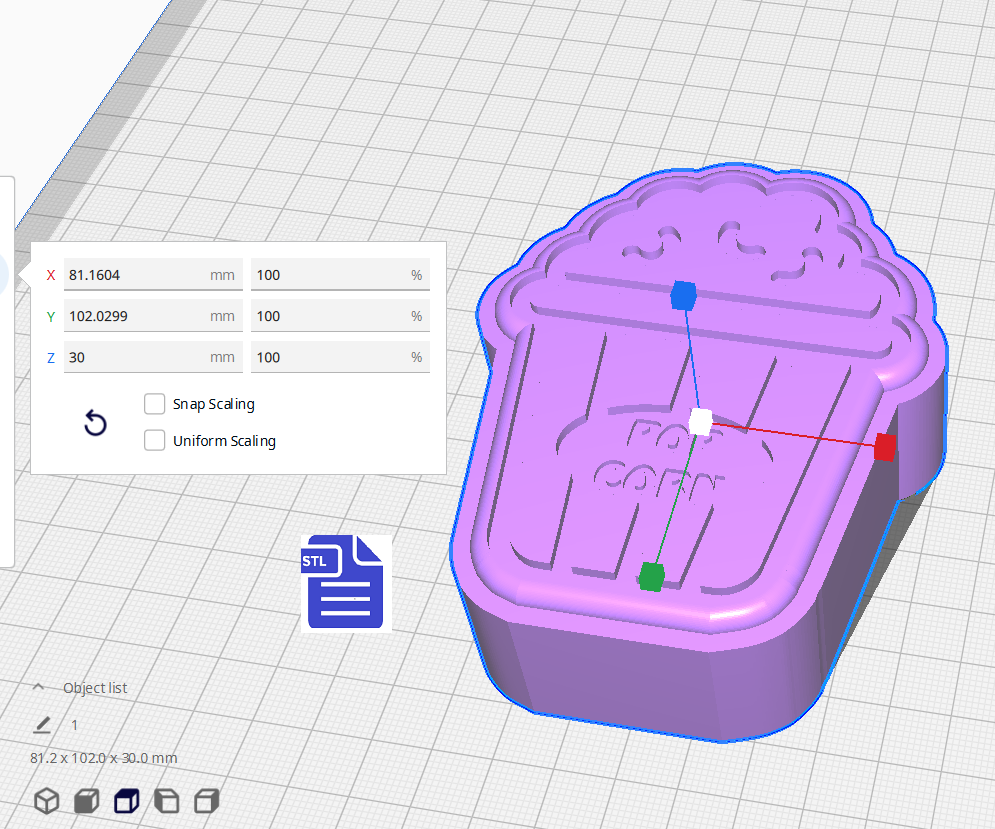995x829 pixels.
Task: Click the pencil rename icon
Action: tap(42, 724)
